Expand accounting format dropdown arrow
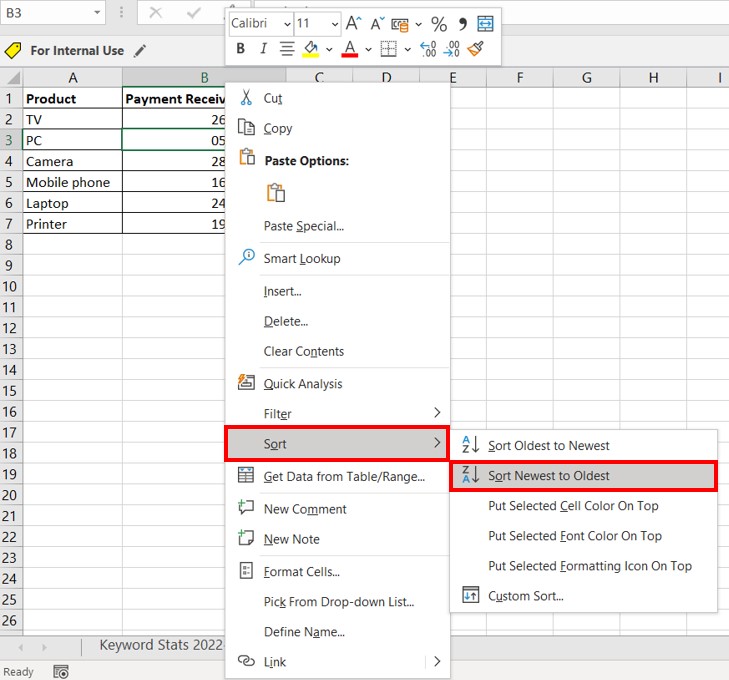 pyautogui.click(x=418, y=24)
